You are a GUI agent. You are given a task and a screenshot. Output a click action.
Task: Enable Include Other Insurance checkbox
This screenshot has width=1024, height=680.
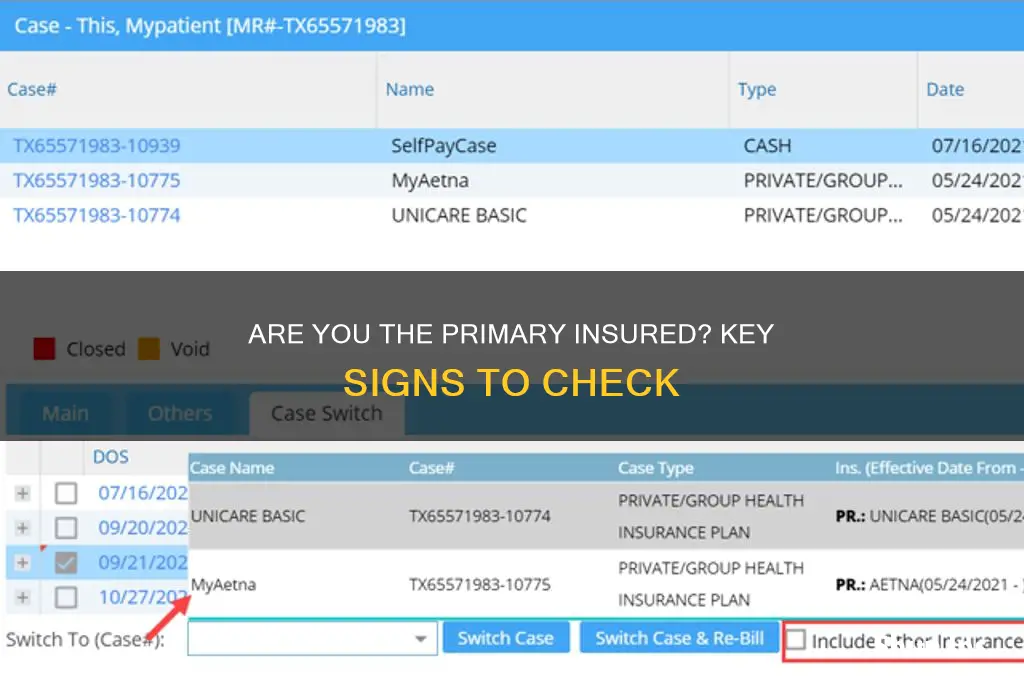coord(796,640)
